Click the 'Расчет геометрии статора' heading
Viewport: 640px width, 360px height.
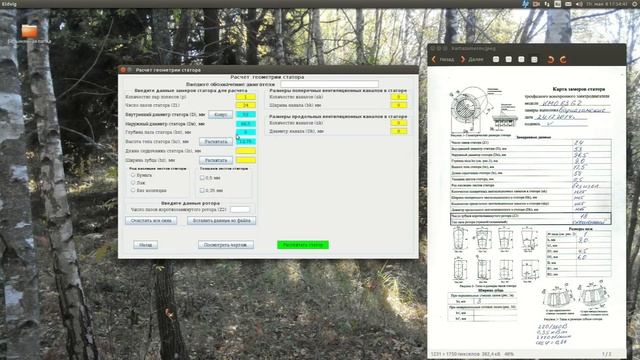point(267,77)
